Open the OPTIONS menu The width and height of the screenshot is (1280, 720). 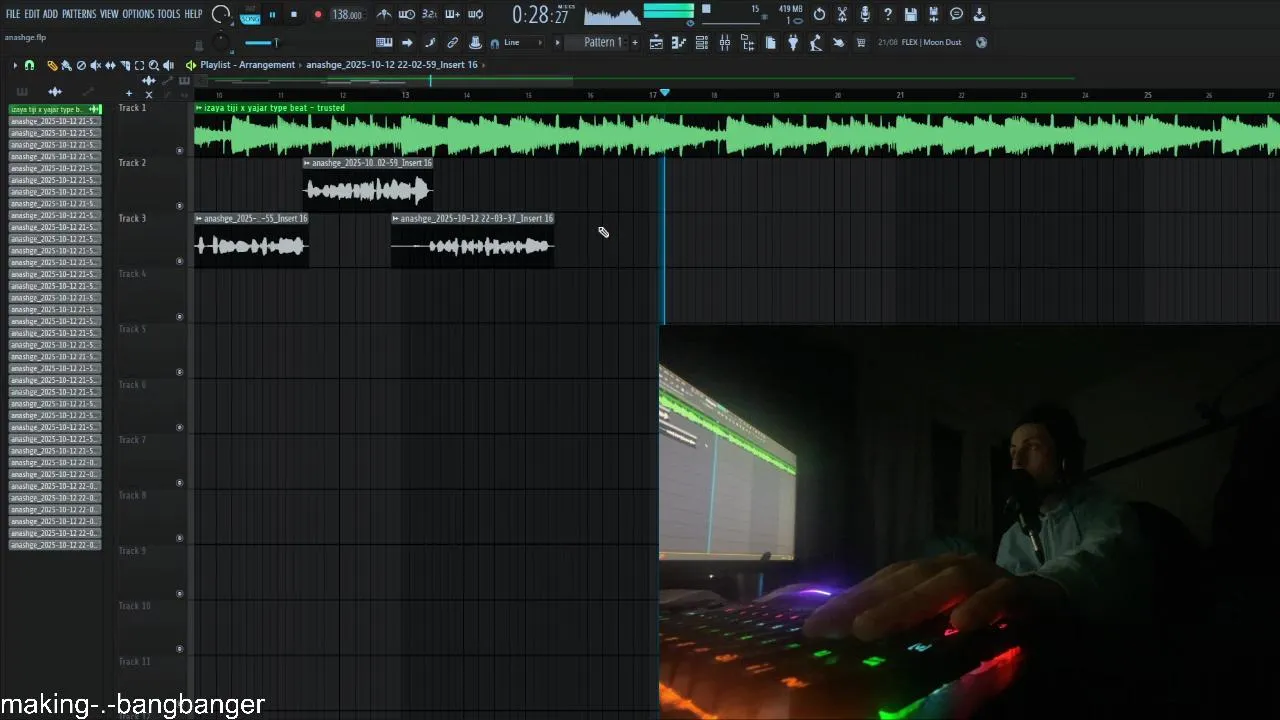pos(138,14)
